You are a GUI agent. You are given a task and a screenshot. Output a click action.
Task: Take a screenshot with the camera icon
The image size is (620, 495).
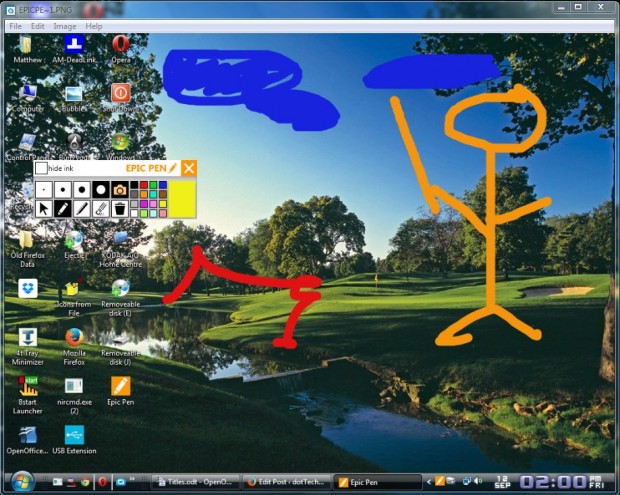119,190
